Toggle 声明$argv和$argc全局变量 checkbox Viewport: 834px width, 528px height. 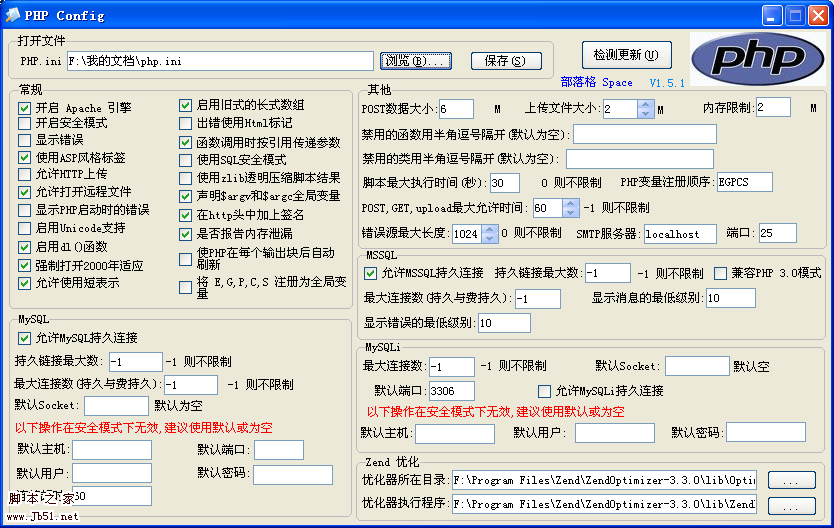(x=185, y=196)
